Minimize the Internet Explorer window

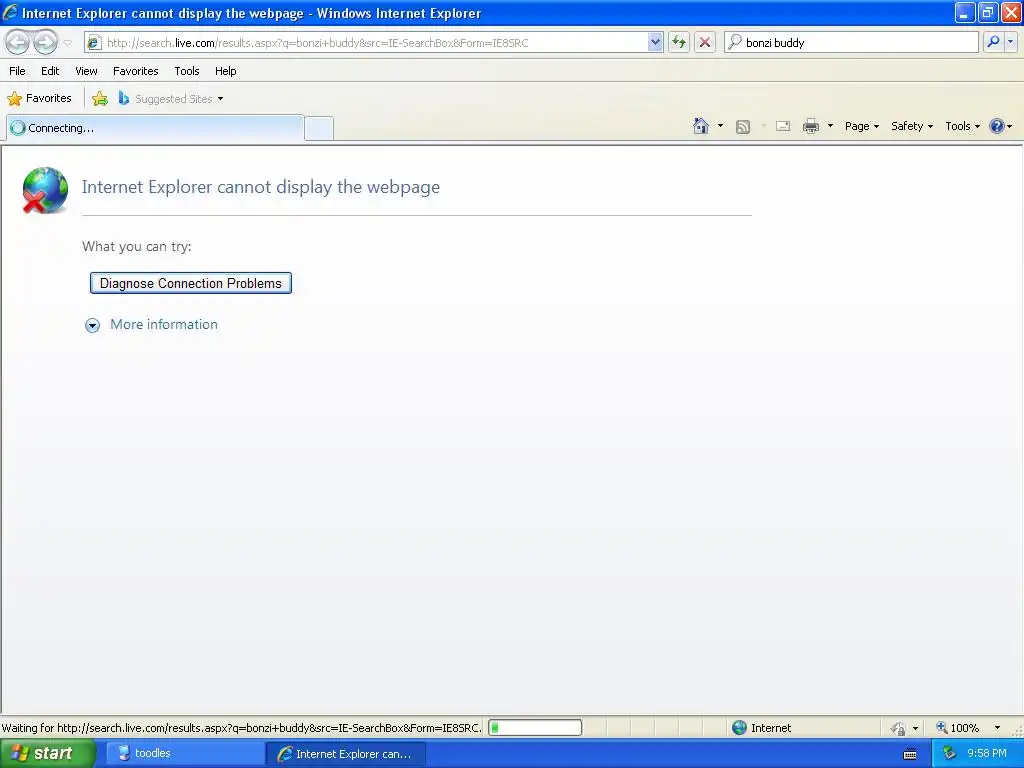965,12
